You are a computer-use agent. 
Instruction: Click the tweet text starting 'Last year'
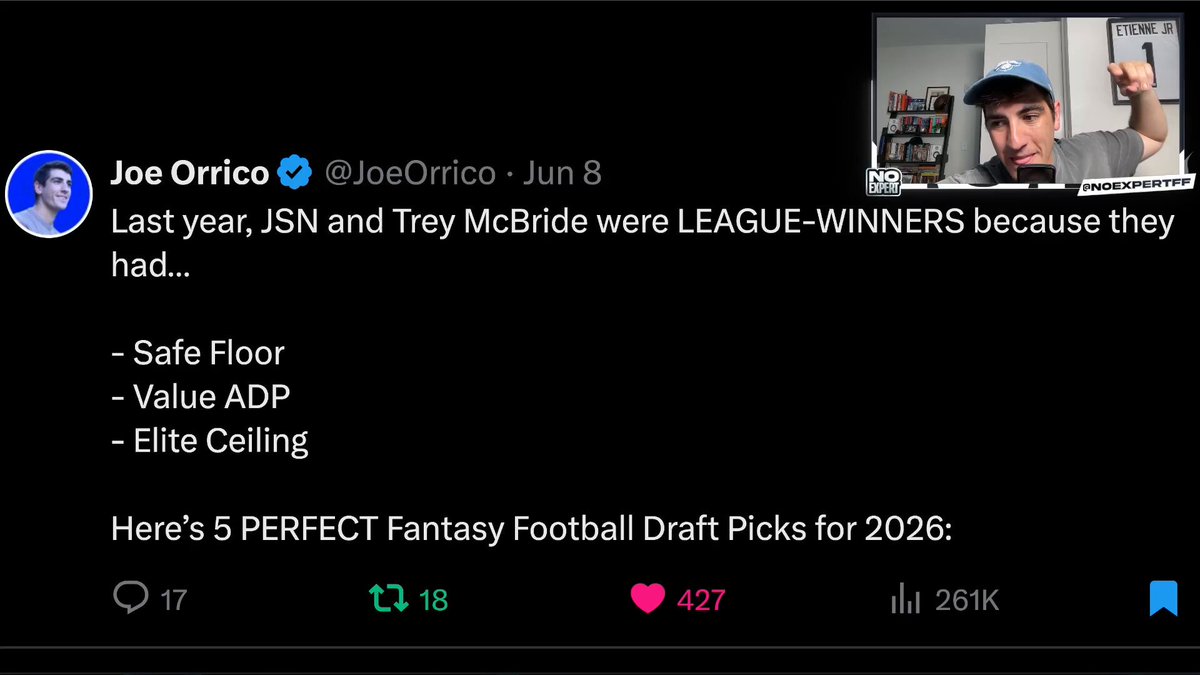tap(642, 244)
